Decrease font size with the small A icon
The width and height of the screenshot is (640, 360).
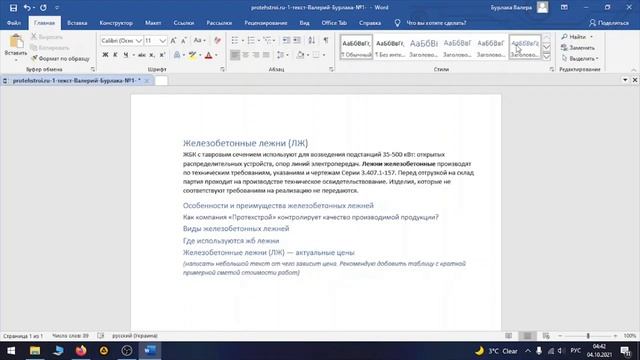(184, 40)
